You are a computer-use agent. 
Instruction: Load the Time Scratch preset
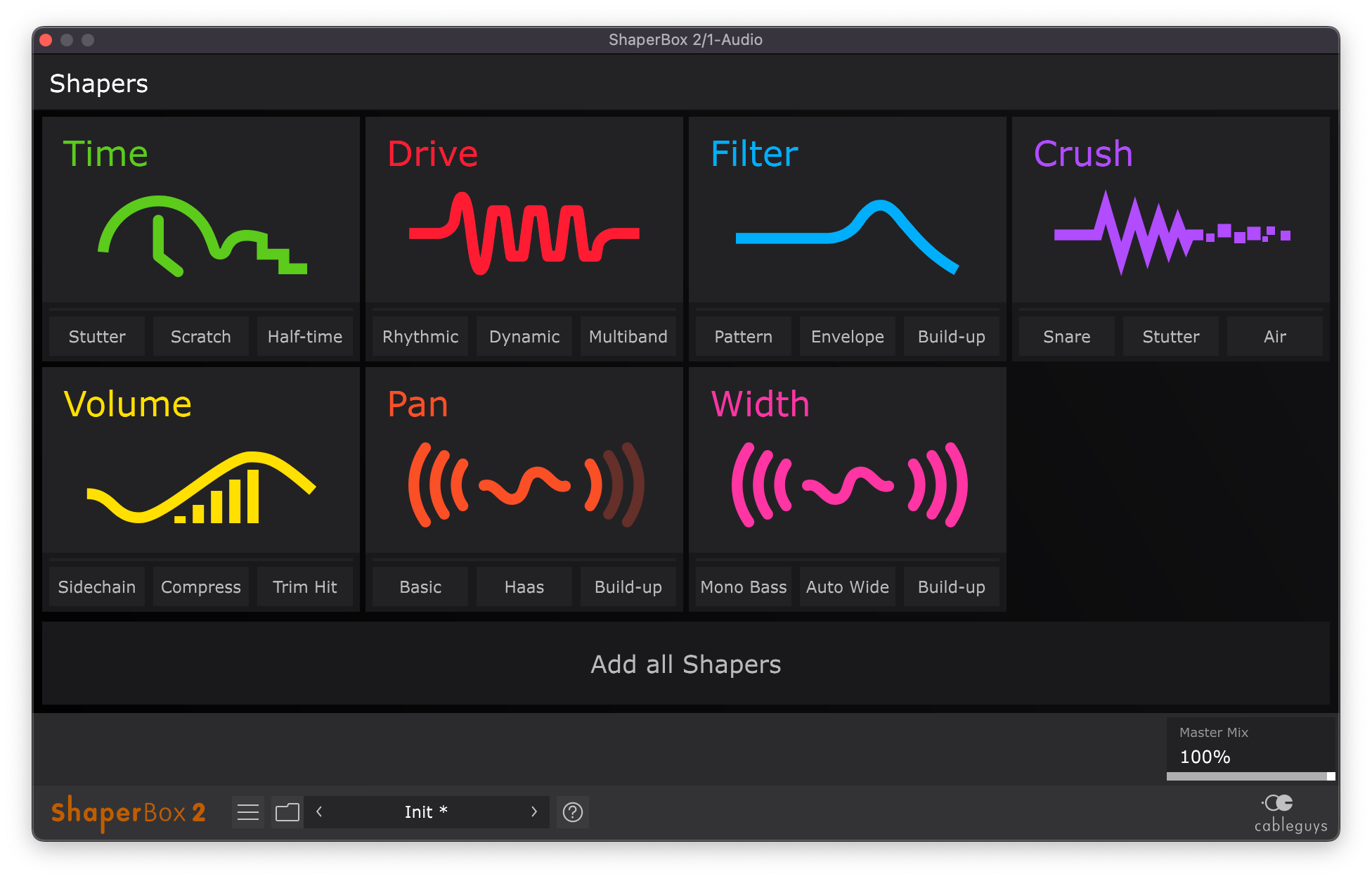coord(201,336)
